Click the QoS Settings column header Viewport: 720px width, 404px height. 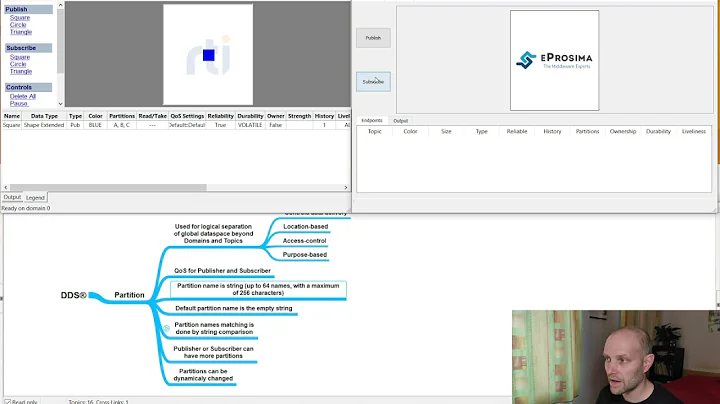pos(187,116)
